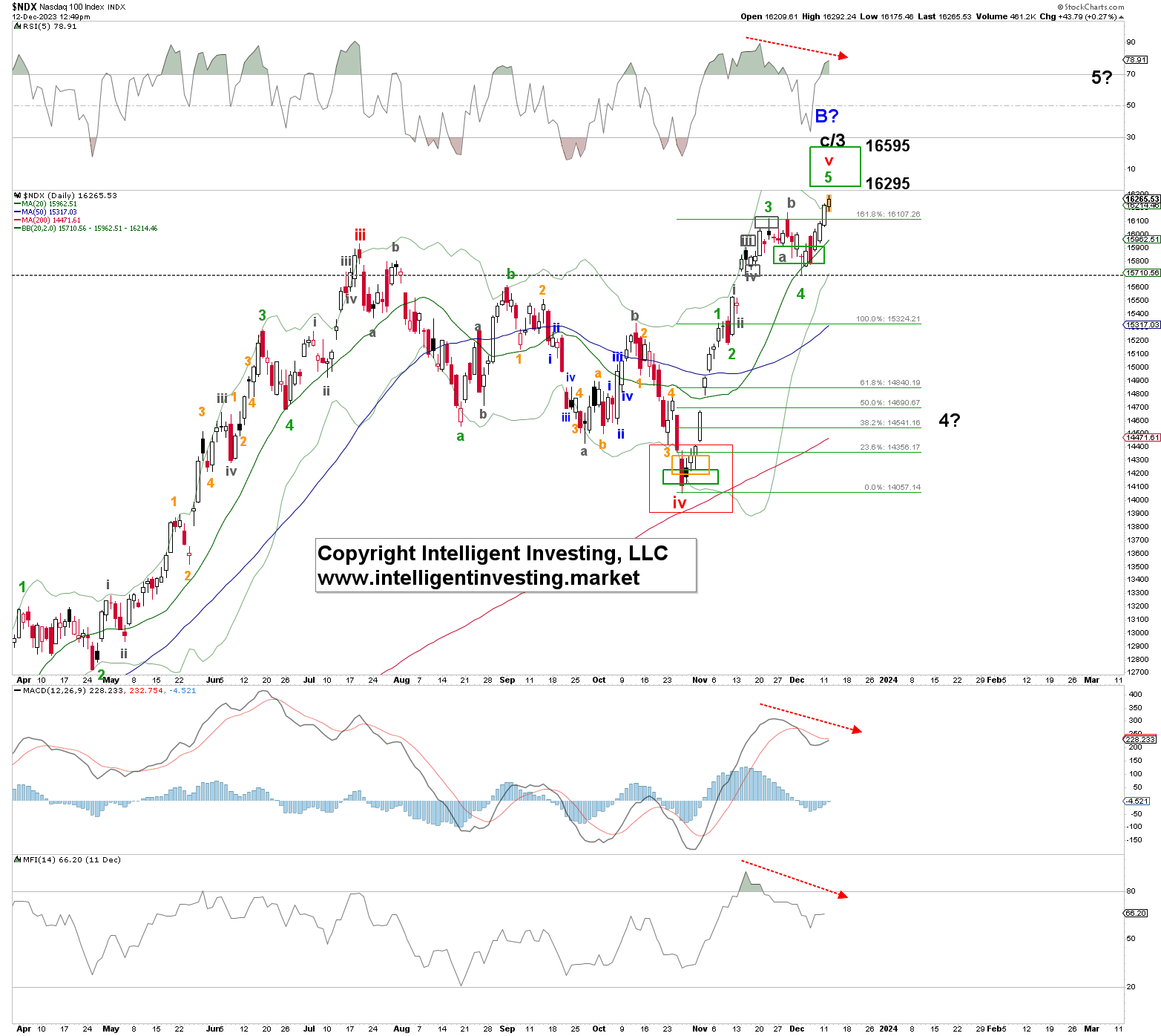Click the 228.233 MACD value tag on right axis
Image resolution: width=1161 pixels, height=1036 pixels.
pos(1140,739)
